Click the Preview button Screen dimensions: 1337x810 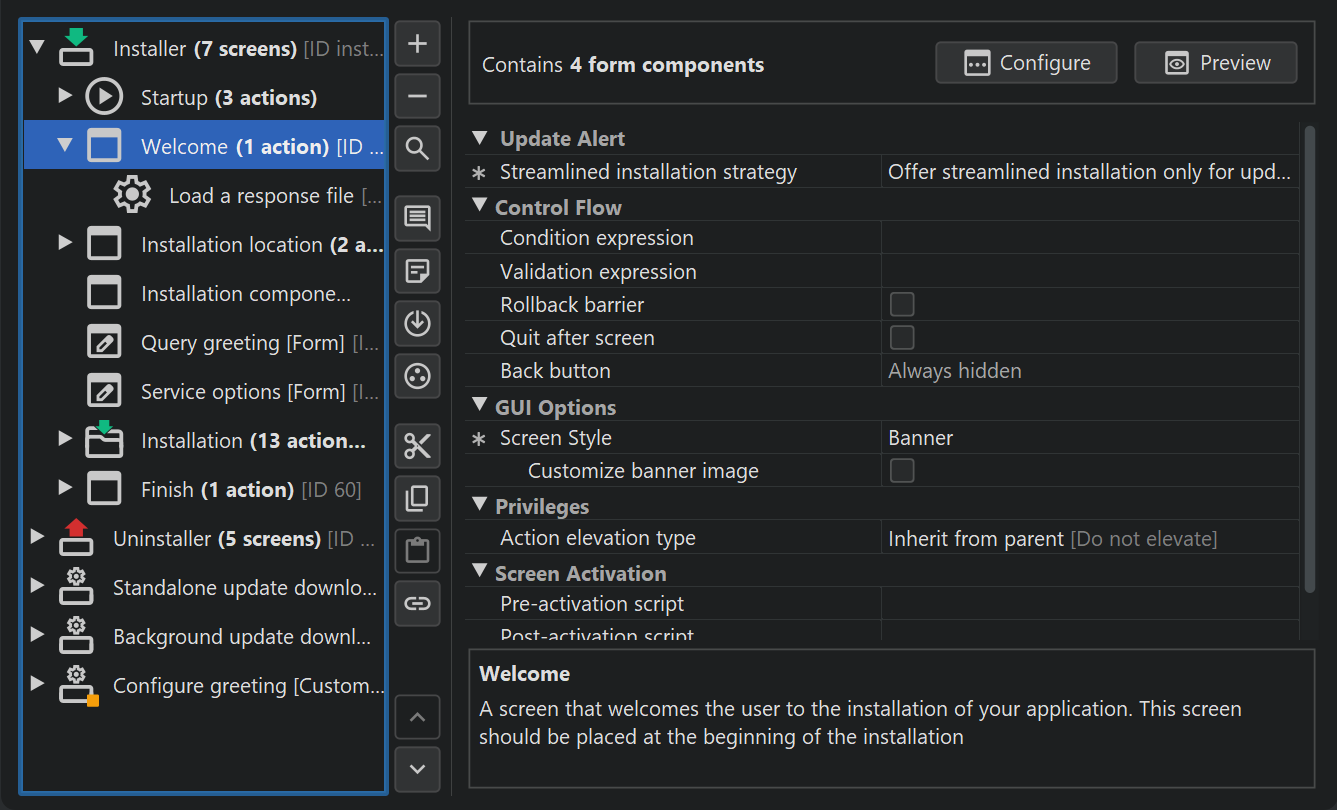[x=1215, y=63]
